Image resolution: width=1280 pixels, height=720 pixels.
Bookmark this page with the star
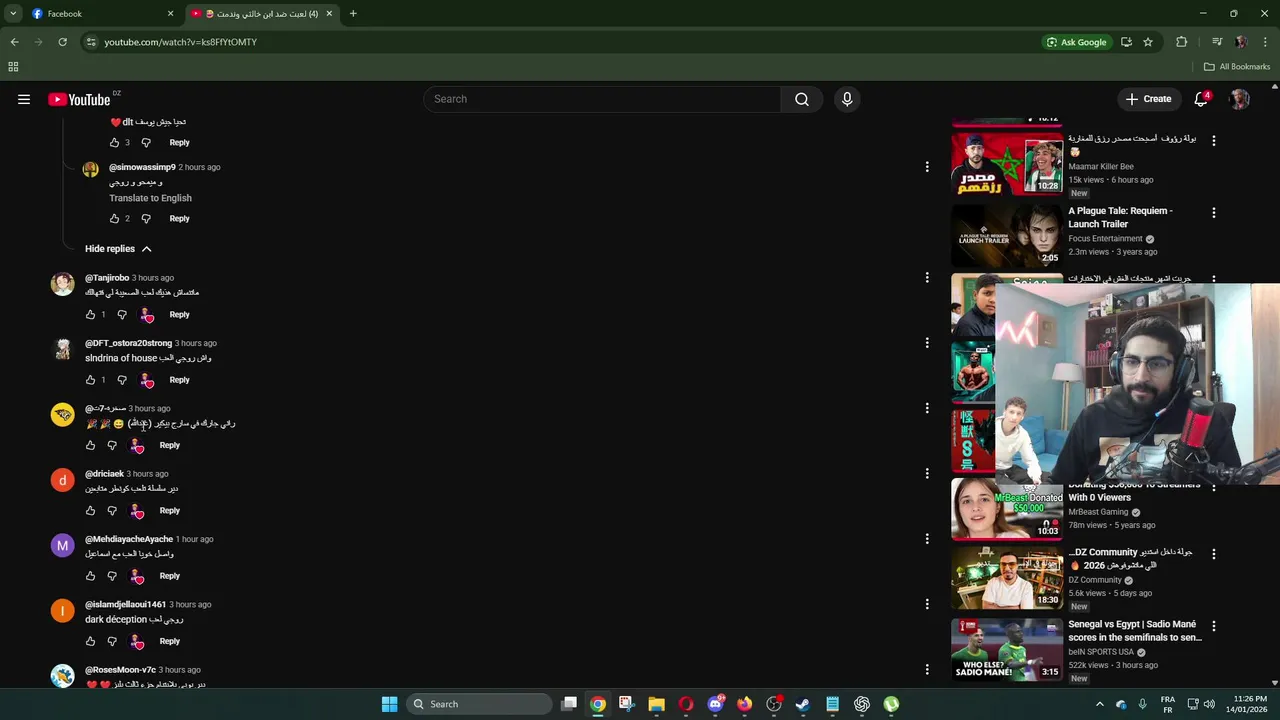[1148, 42]
